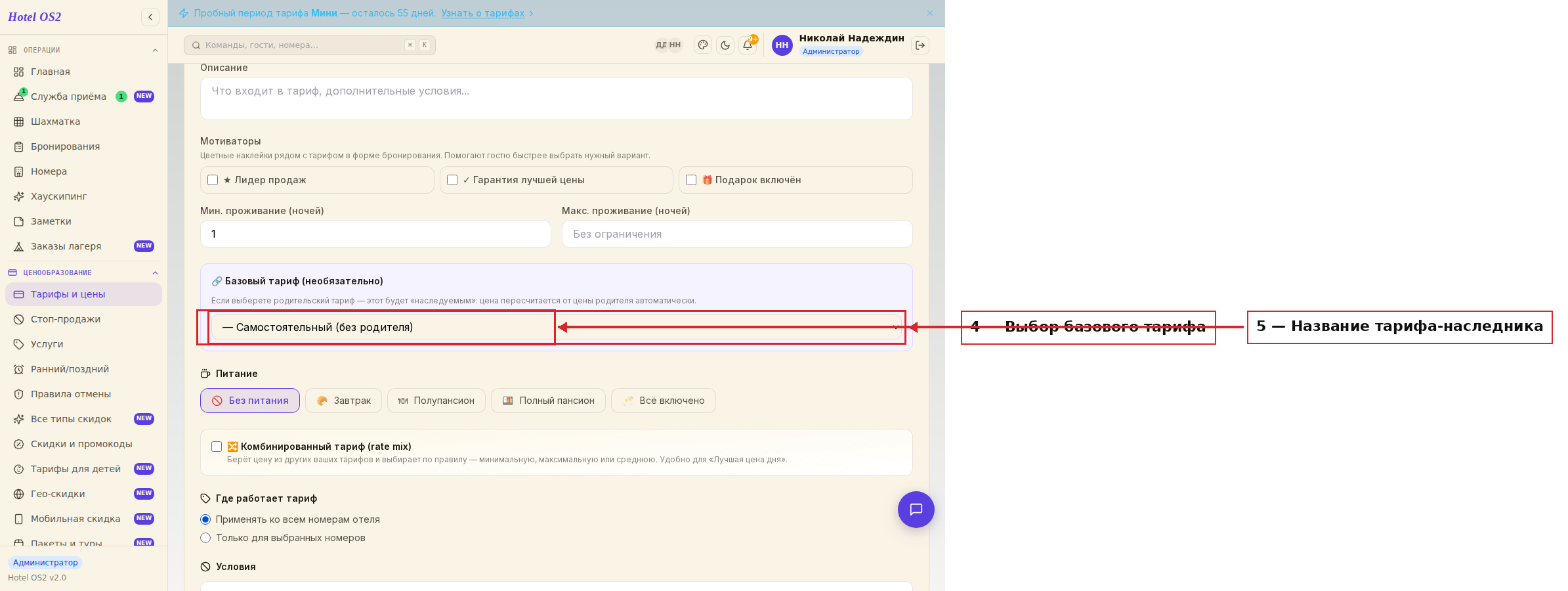The width and height of the screenshot is (1568, 591).
Task: Close the trial period banner
Action: 930,13
